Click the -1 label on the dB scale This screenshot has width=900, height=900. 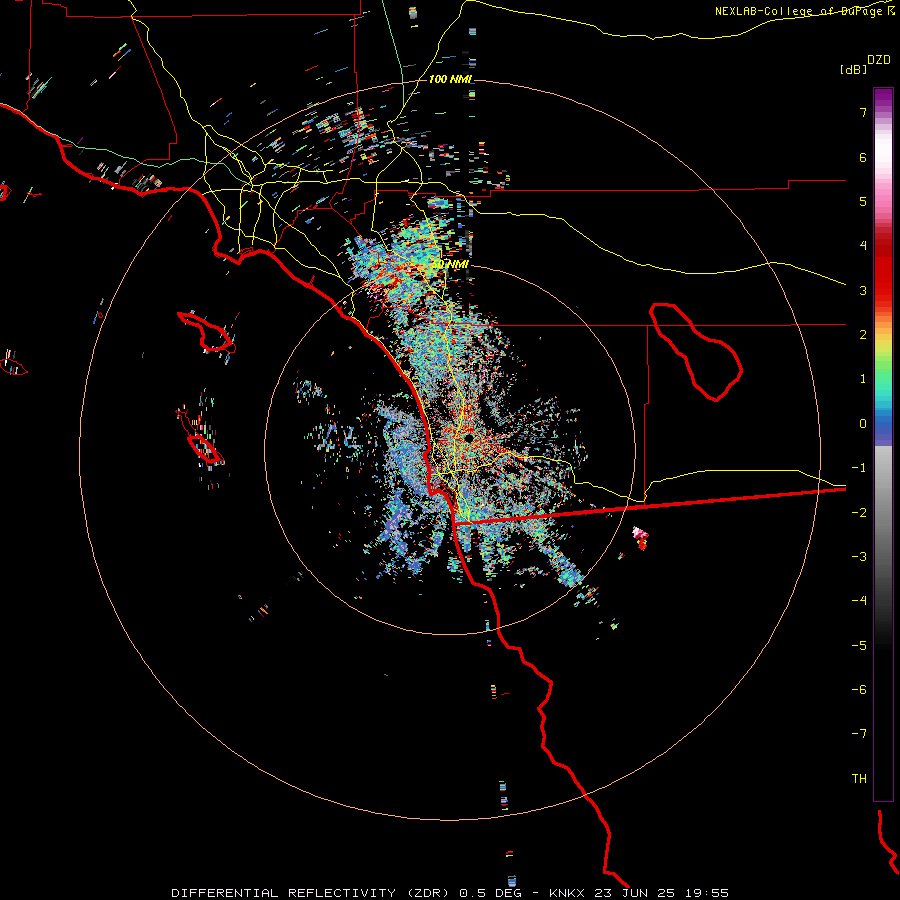click(x=859, y=468)
